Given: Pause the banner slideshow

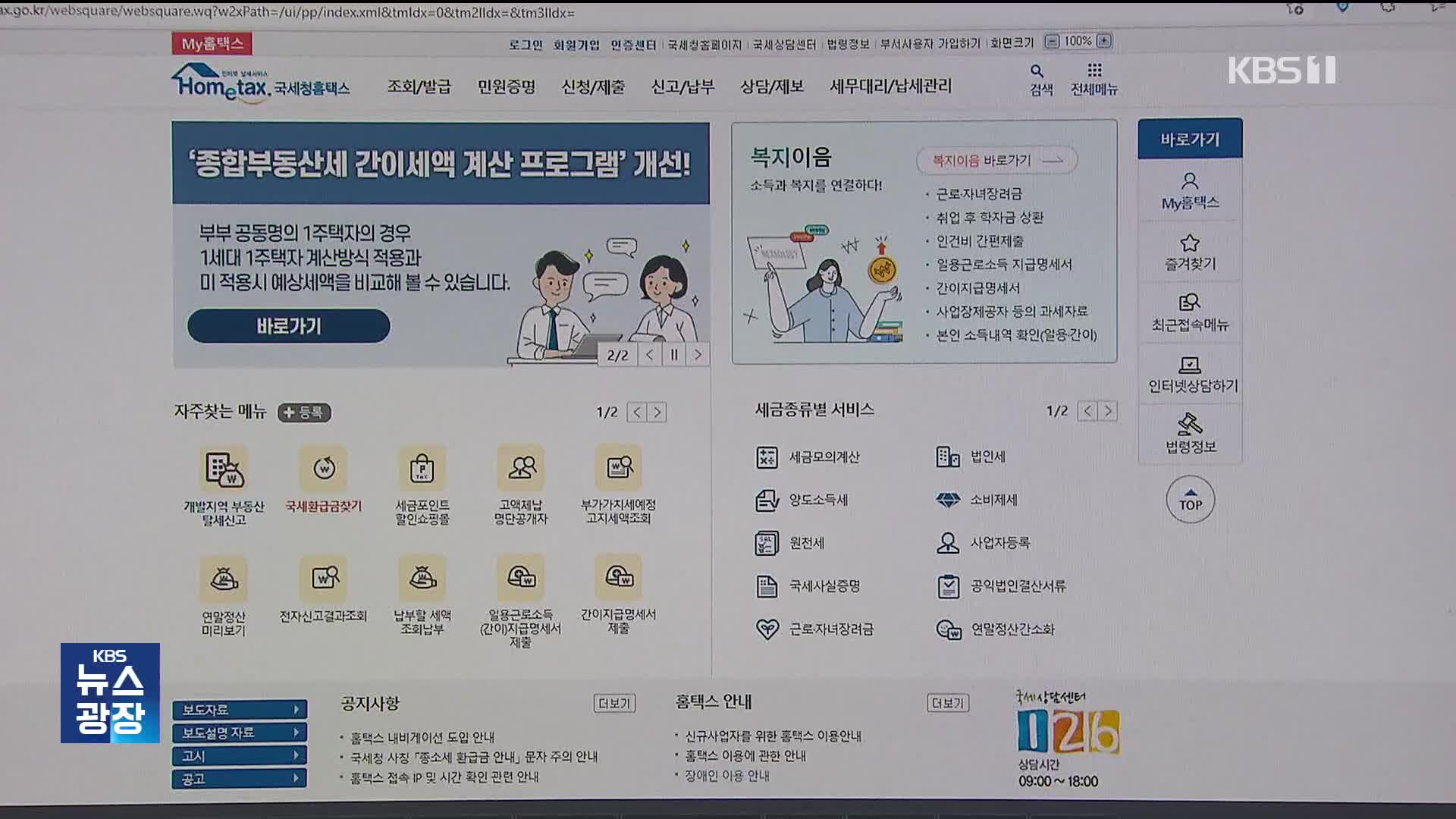Looking at the screenshot, I should click(x=674, y=355).
